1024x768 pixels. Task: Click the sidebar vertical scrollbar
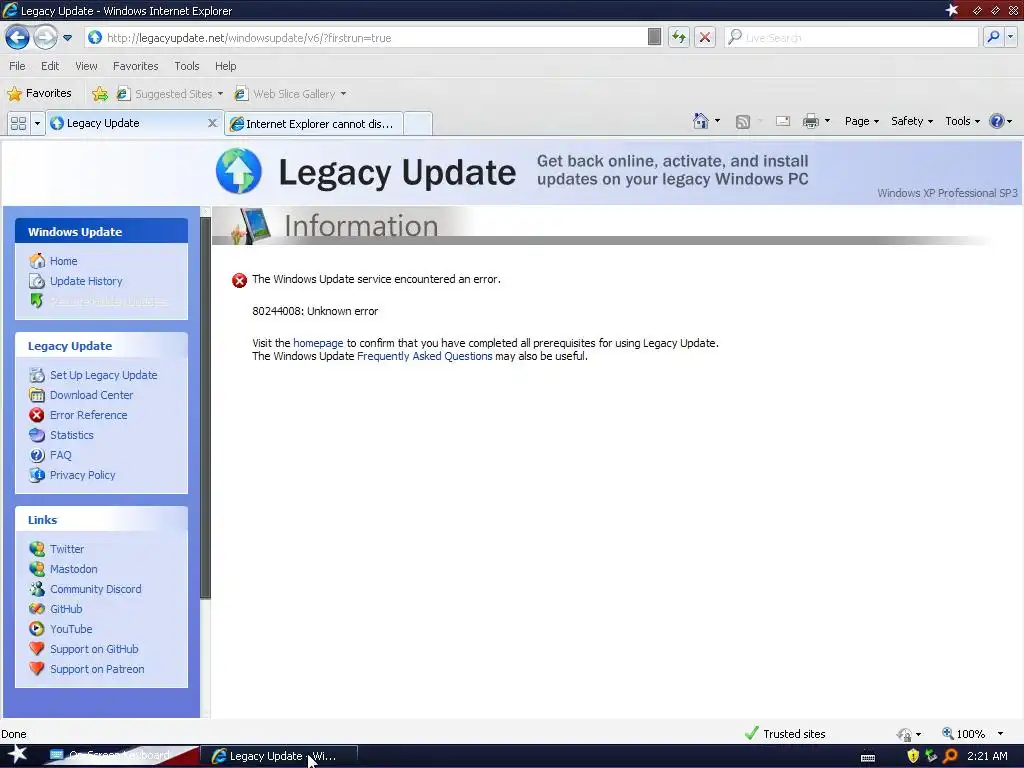pyautogui.click(x=206, y=408)
